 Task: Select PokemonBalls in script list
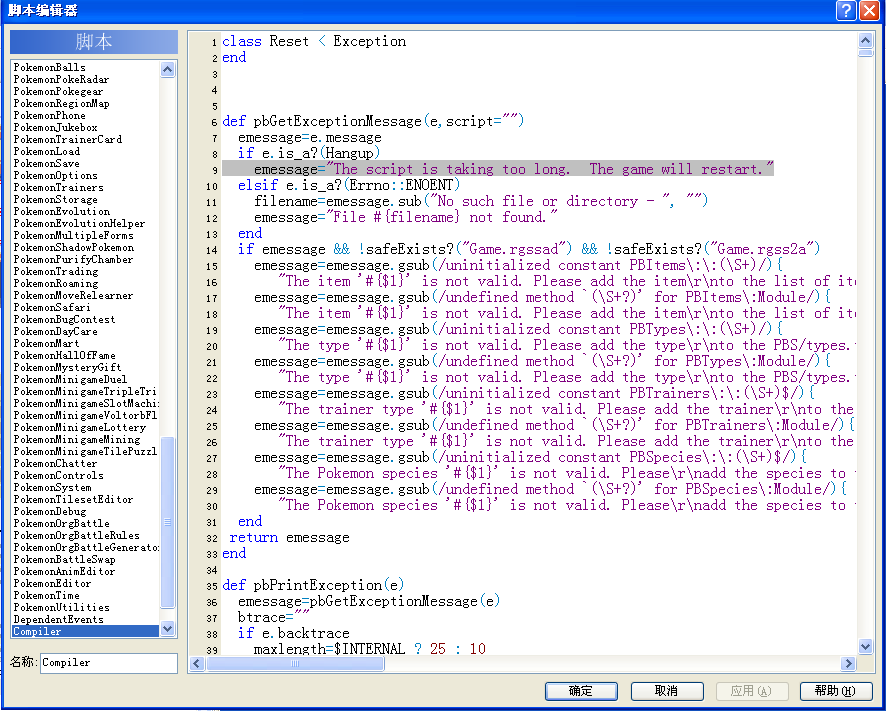50,67
